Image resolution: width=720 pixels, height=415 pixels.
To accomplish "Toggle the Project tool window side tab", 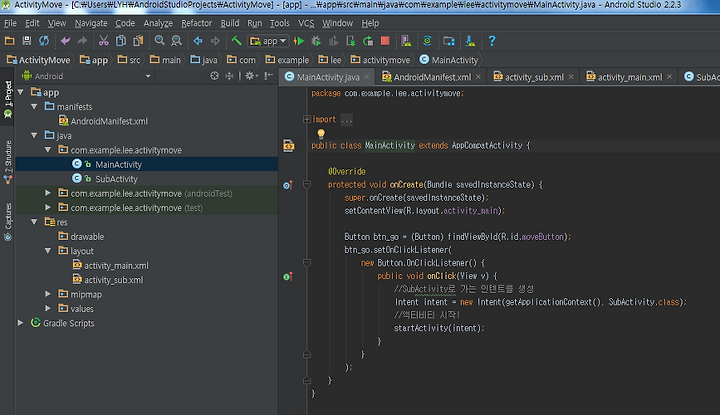I will (8, 99).
